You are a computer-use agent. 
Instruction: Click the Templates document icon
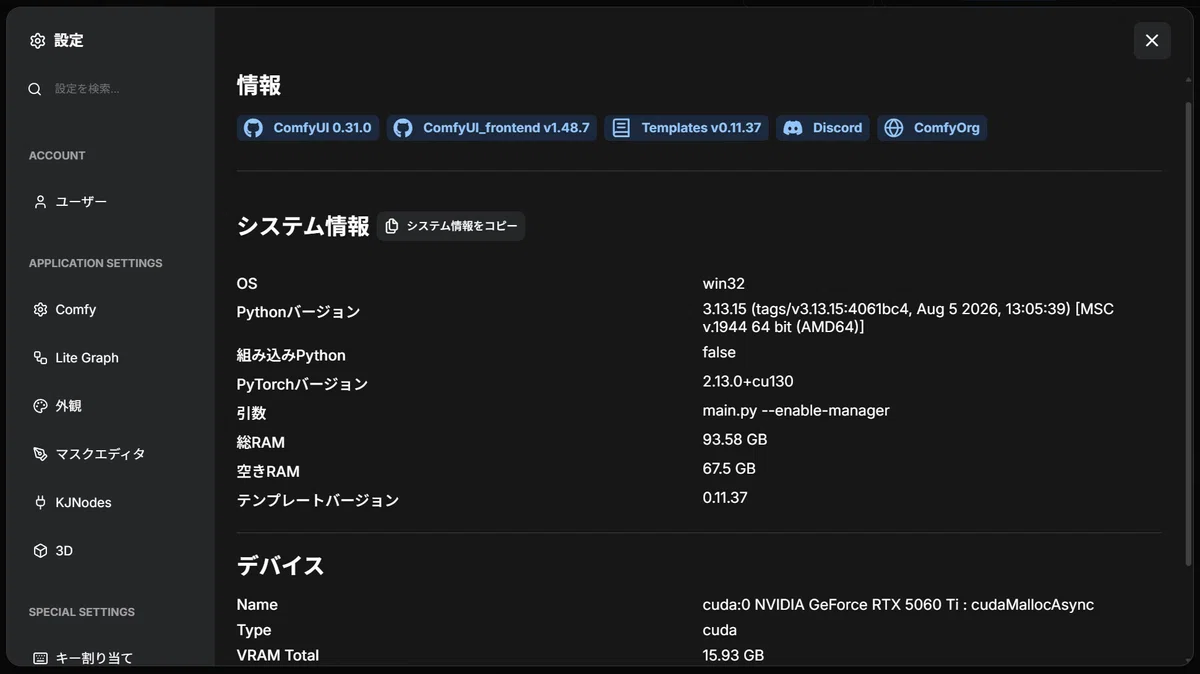coord(621,128)
